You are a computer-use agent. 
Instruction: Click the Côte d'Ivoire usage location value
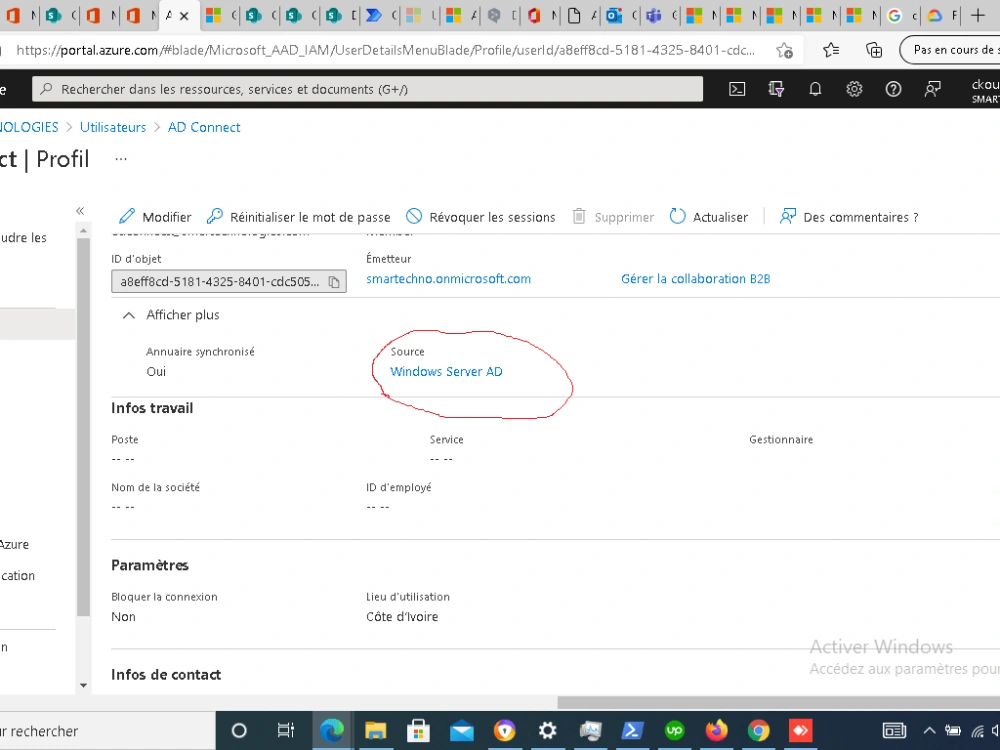(x=402, y=617)
